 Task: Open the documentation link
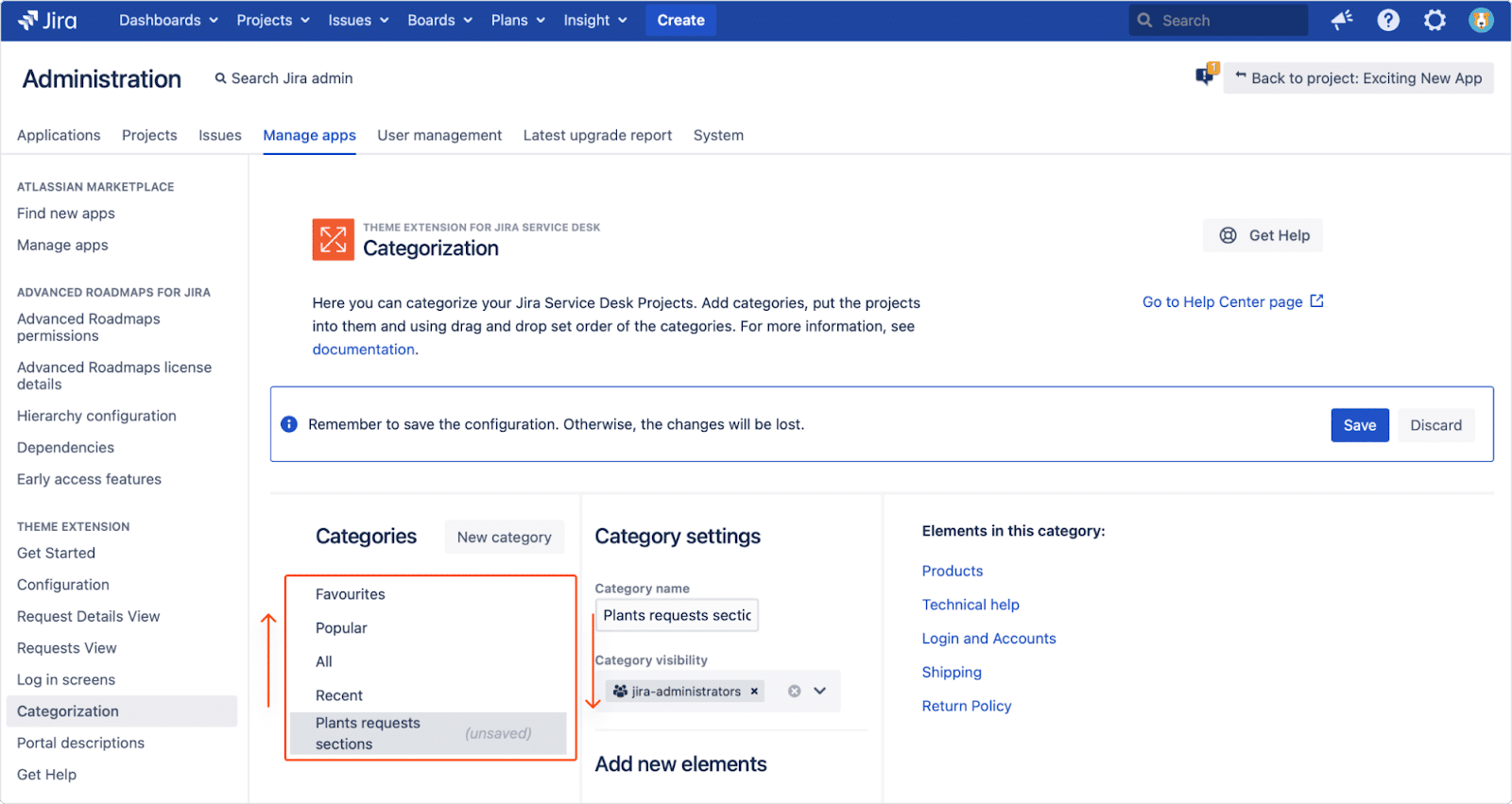[x=364, y=350]
